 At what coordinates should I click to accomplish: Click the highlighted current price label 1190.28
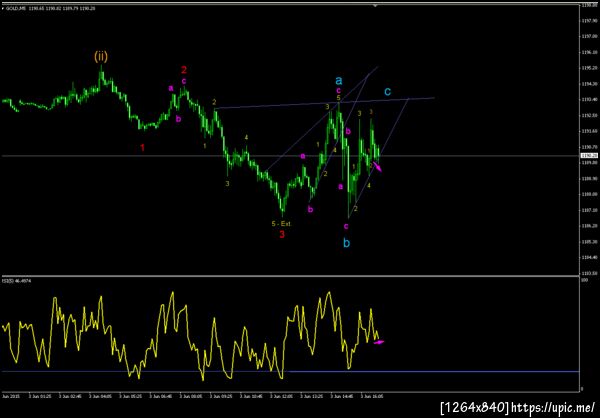point(587,155)
